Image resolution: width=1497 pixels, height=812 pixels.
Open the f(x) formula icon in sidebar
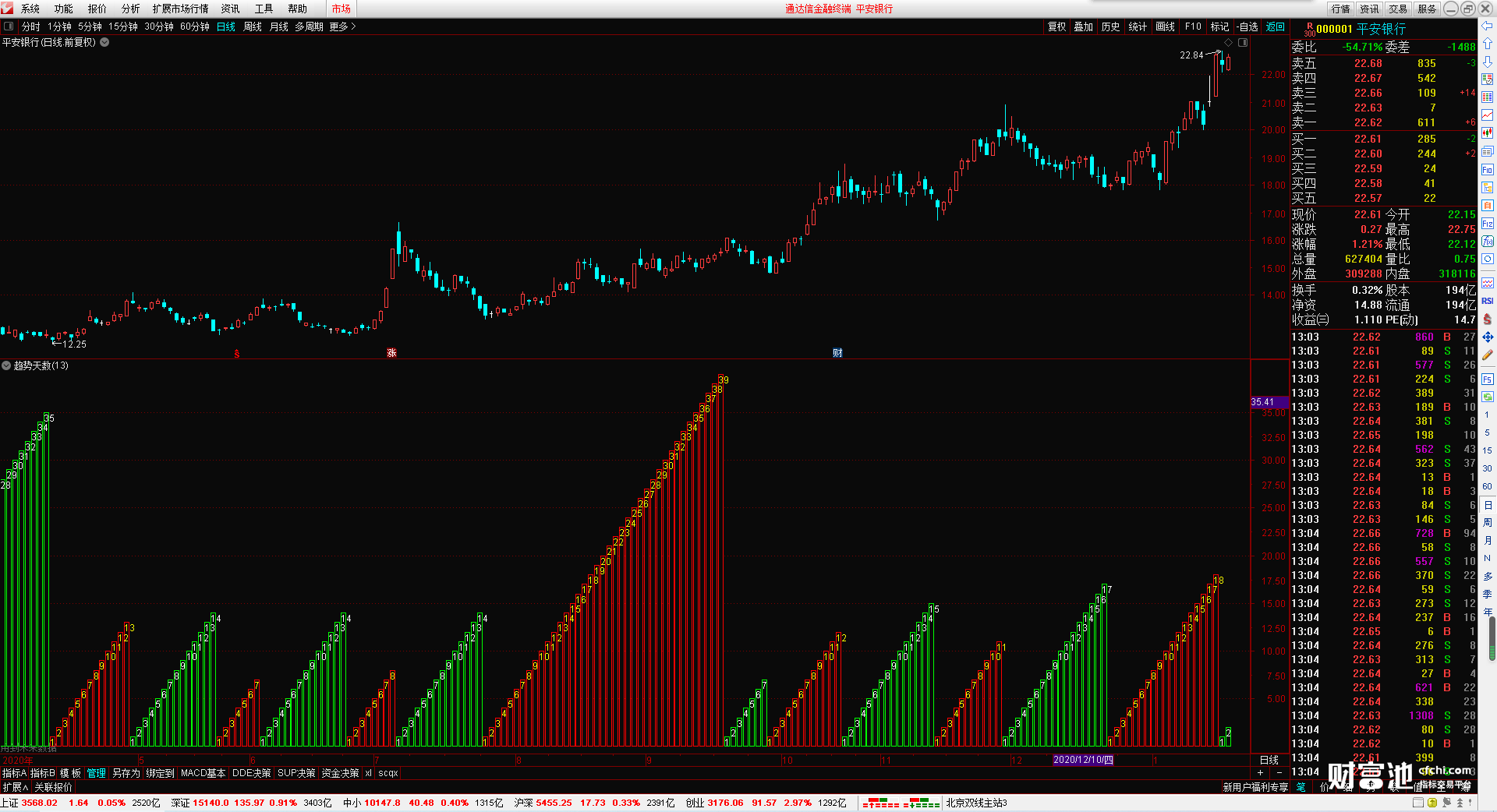(1488, 242)
